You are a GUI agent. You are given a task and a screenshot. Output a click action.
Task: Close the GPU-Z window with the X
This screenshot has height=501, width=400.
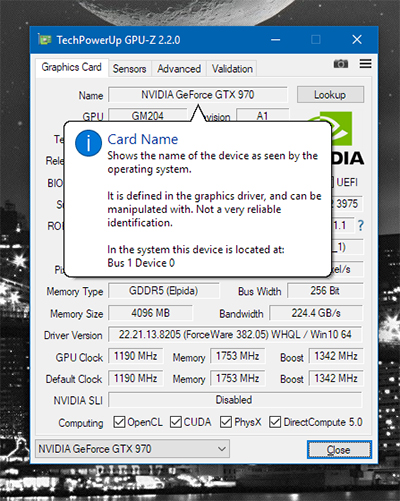(x=357, y=40)
